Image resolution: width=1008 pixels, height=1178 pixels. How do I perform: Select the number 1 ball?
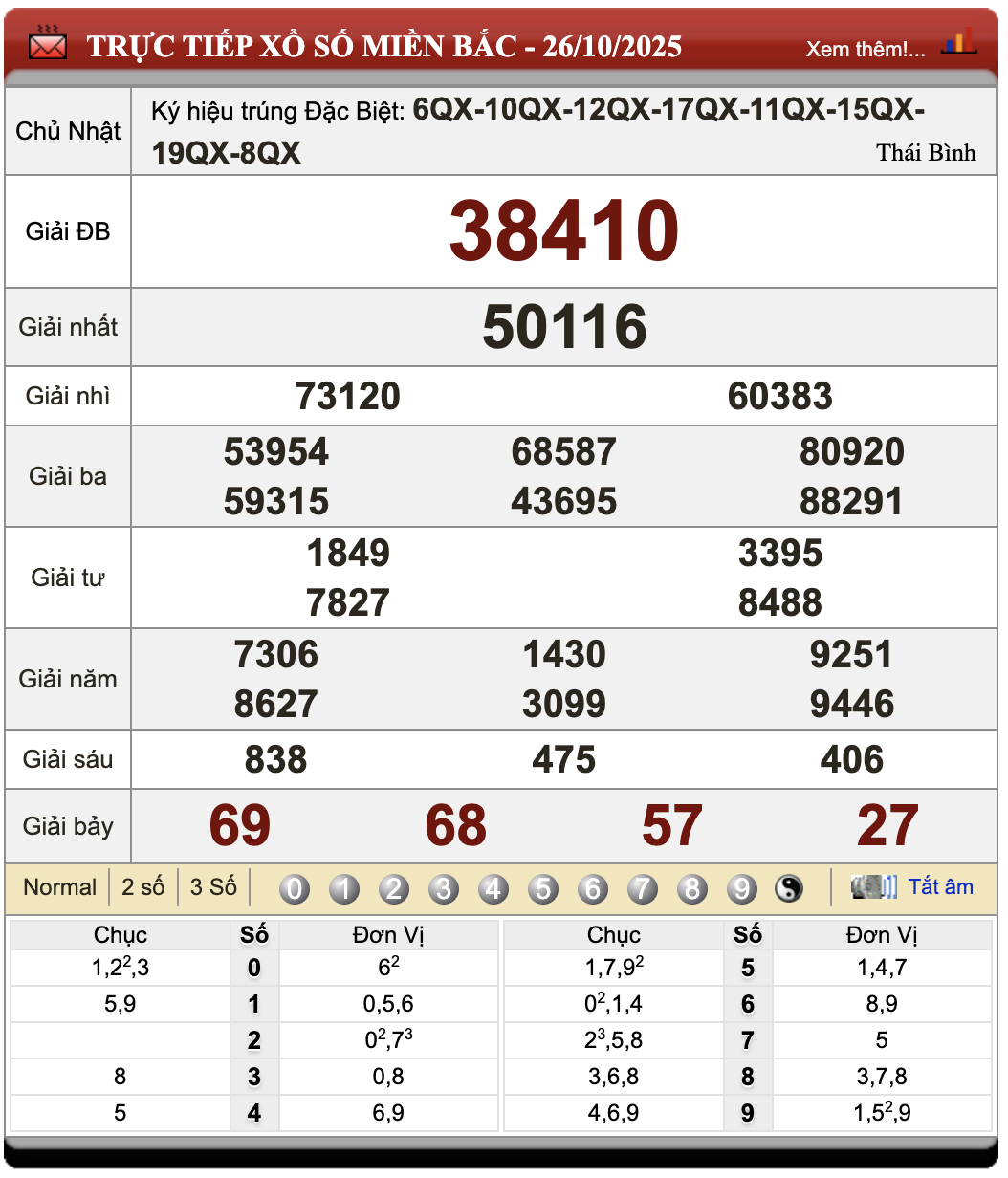tap(344, 888)
